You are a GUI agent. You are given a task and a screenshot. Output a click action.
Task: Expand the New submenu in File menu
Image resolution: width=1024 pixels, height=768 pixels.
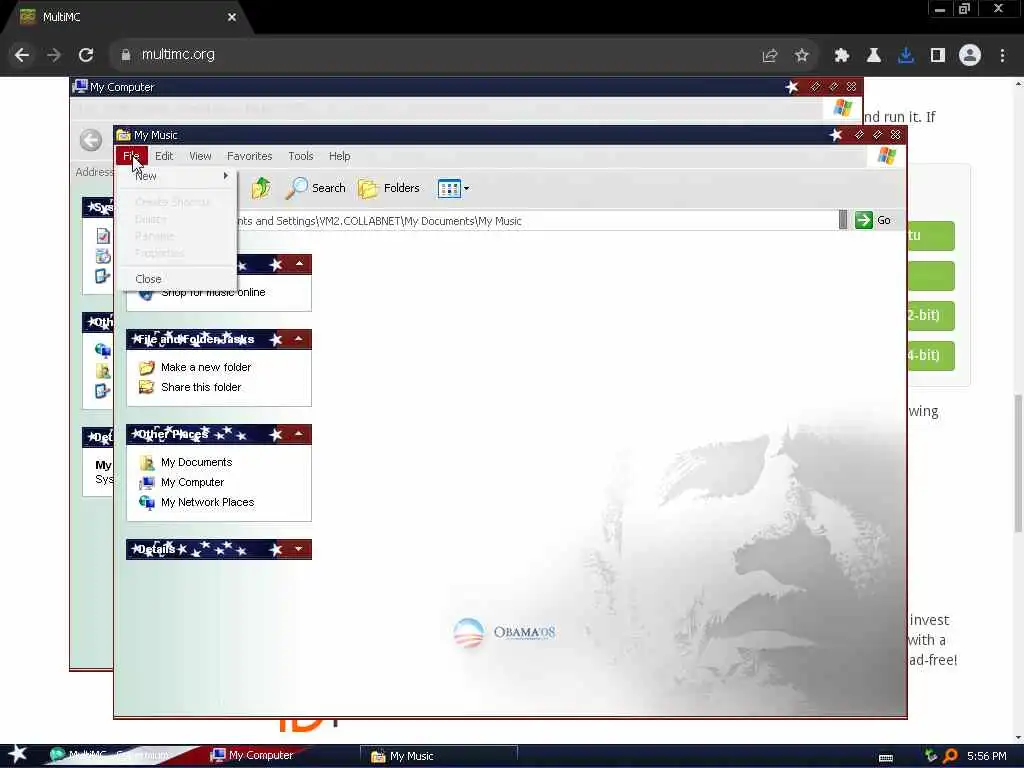(x=176, y=176)
